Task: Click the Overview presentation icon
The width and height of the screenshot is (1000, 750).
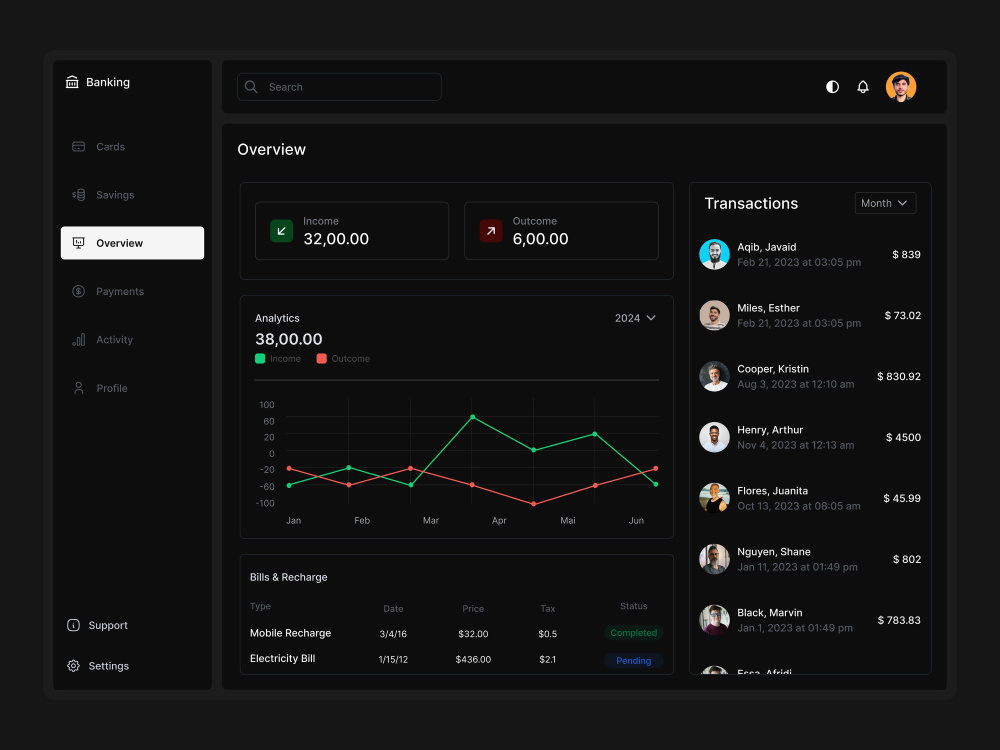Action: [x=78, y=243]
